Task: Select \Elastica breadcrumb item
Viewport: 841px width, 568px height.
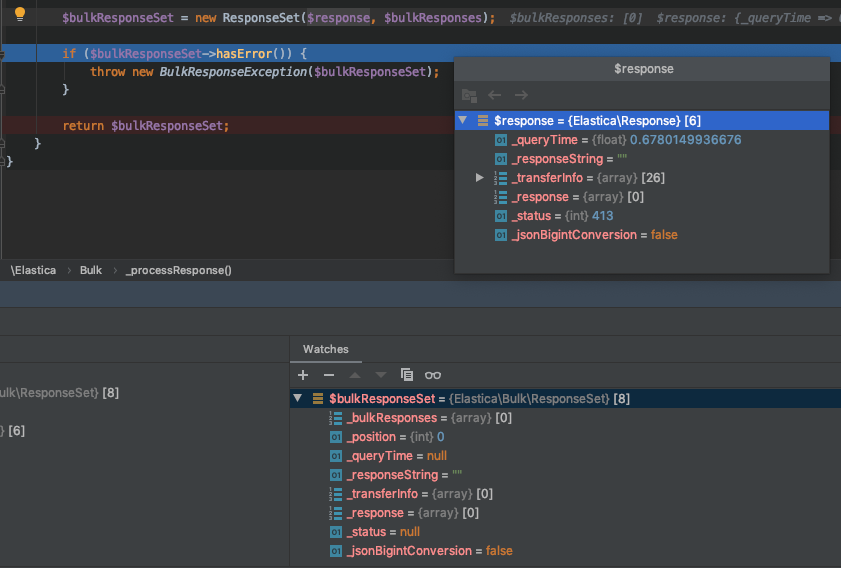Action: pos(33,270)
